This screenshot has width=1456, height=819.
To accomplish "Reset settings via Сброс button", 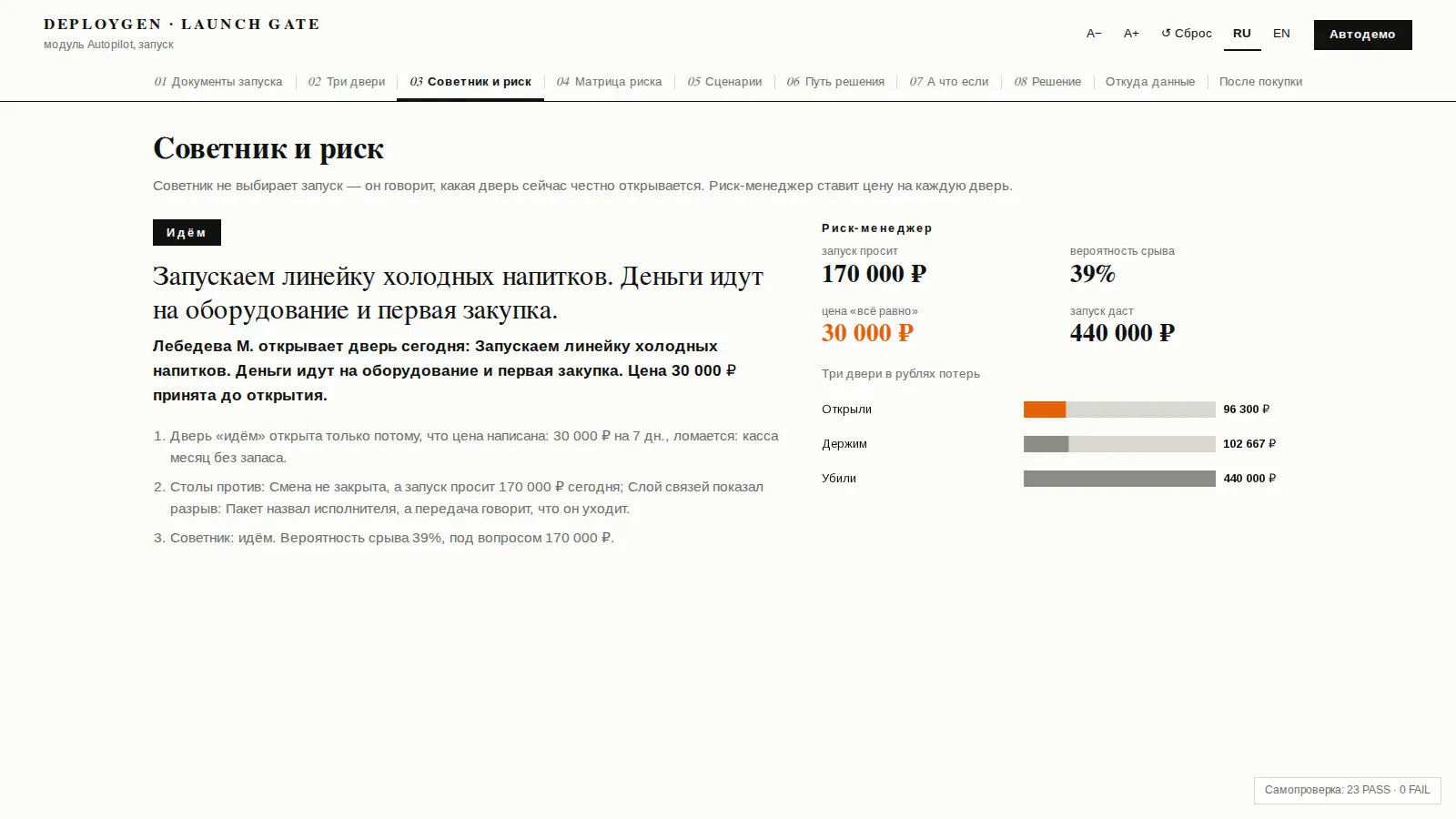I will tap(1187, 34).
